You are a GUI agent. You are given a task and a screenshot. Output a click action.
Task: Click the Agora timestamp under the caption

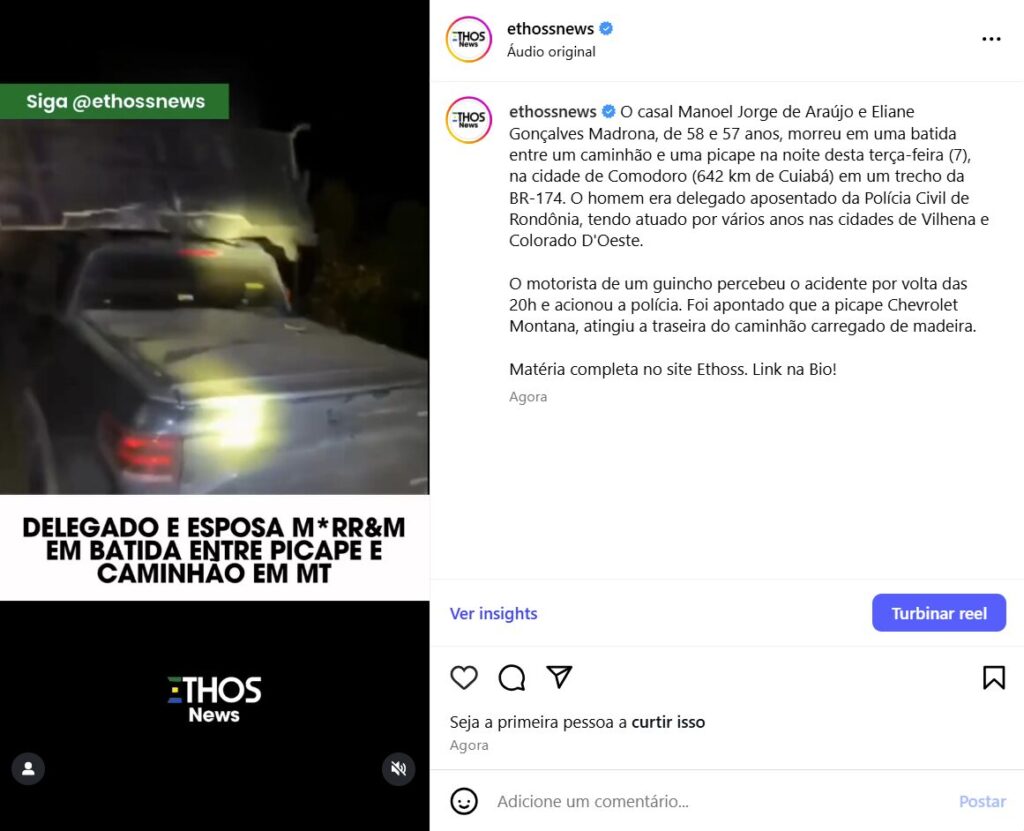pyautogui.click(x=528, y=397)
